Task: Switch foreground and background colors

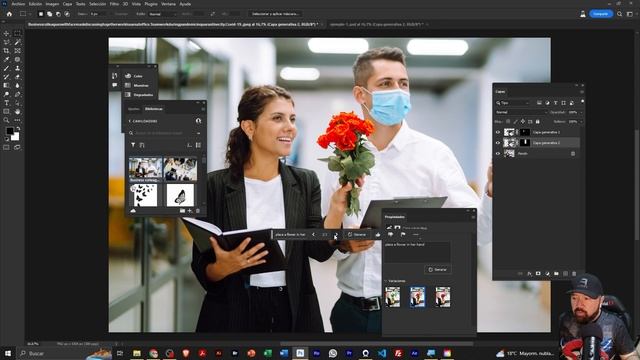Action: coord(18,129)
